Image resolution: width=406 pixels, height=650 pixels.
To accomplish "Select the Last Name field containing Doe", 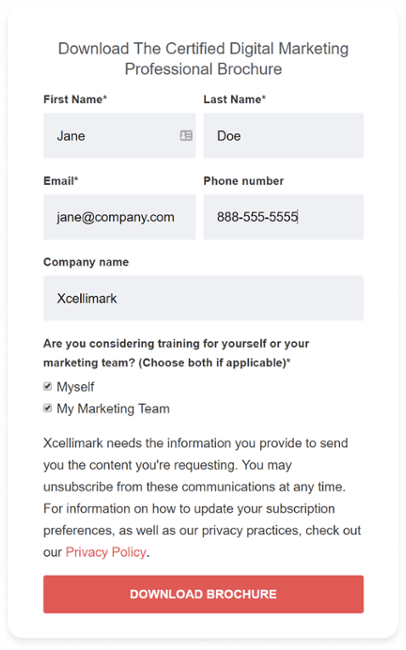I will point(283,136).
